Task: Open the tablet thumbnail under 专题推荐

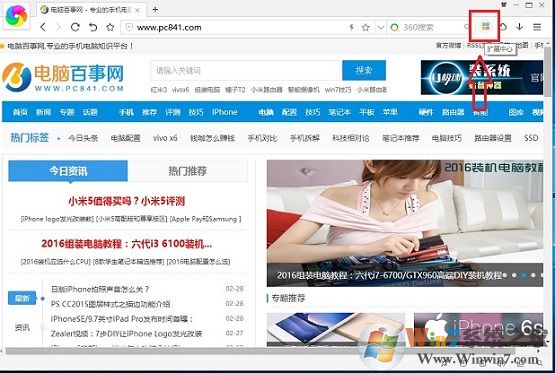Action: pyautogui.click(x=336, y=329)
